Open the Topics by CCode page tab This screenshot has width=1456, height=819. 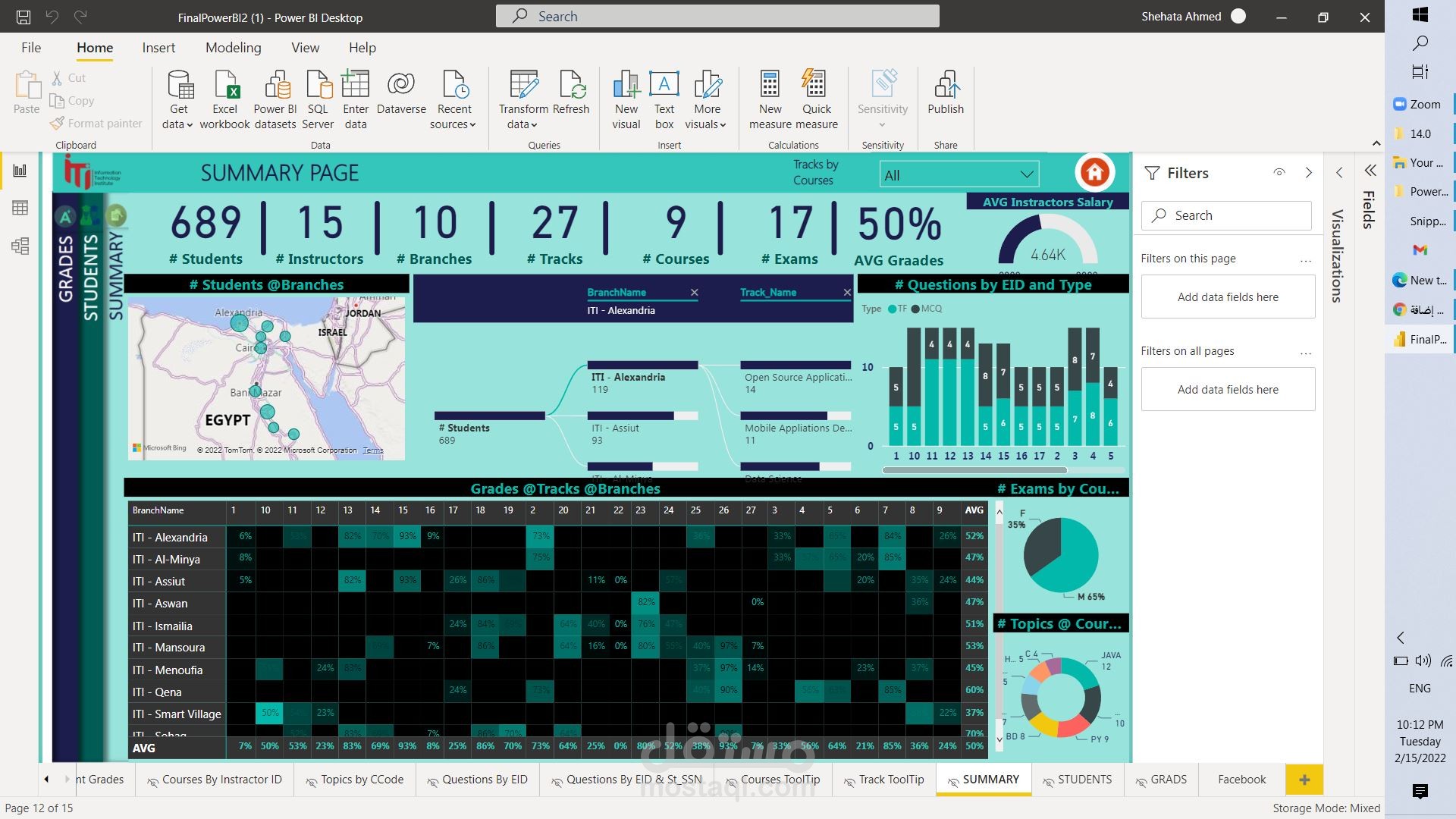pyautogui.click(x=355, y=780)
